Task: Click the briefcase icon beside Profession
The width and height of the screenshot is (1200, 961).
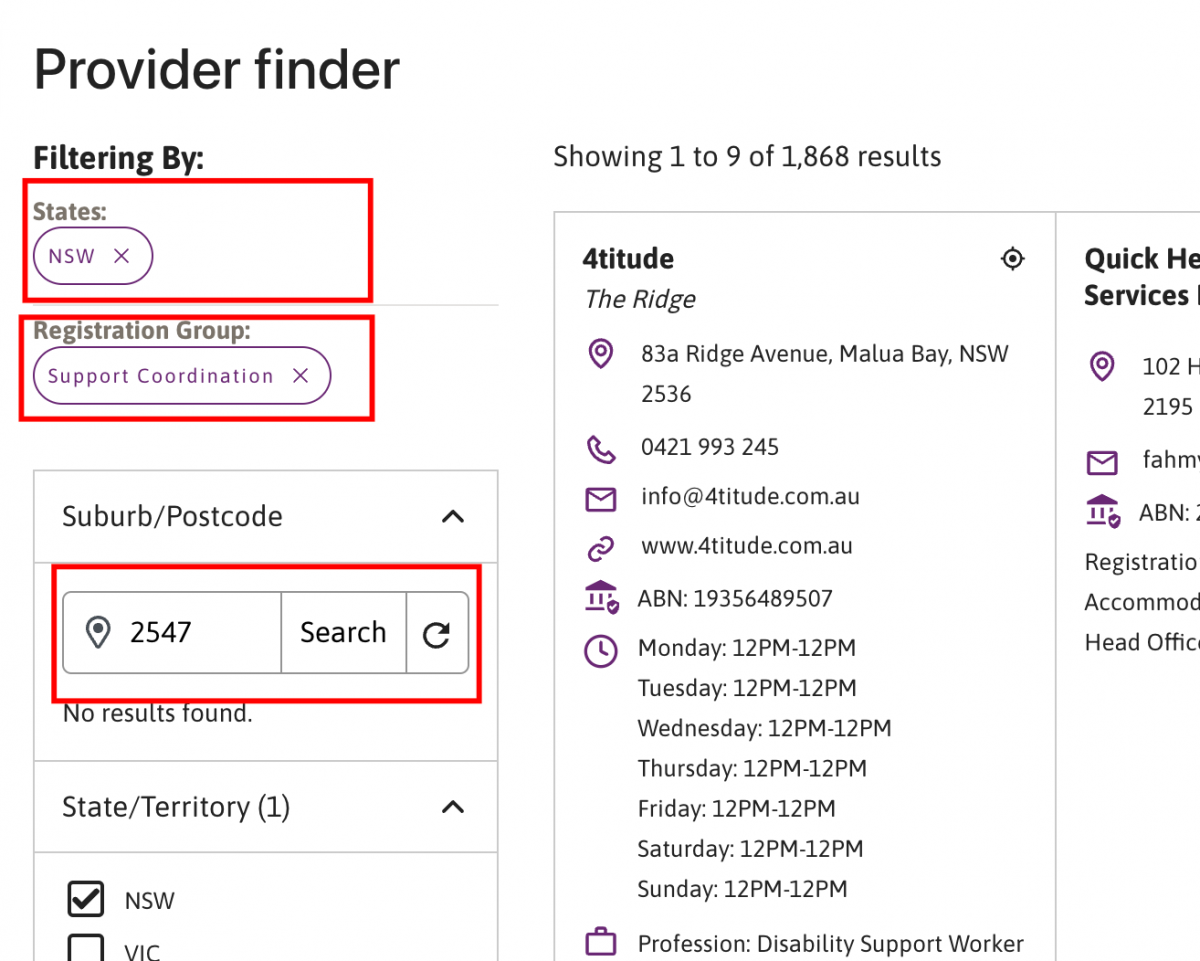Action: pos(600,943)
